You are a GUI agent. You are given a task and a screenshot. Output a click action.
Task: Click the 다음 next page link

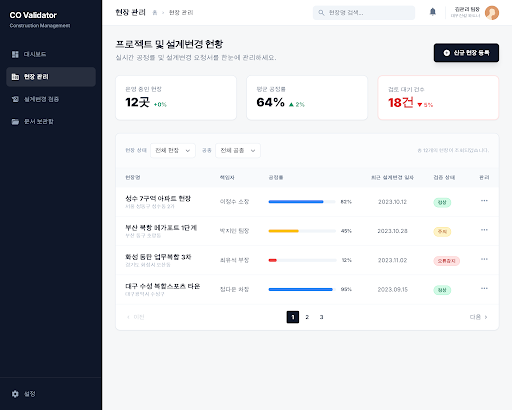[478, 317]
